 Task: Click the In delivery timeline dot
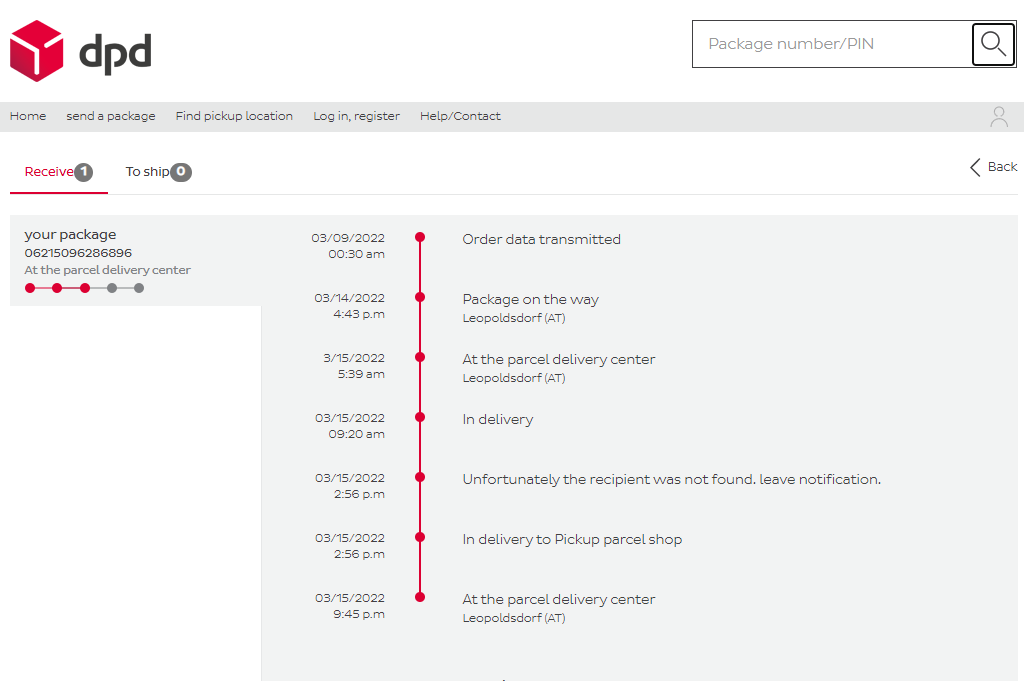click(420, 417)
